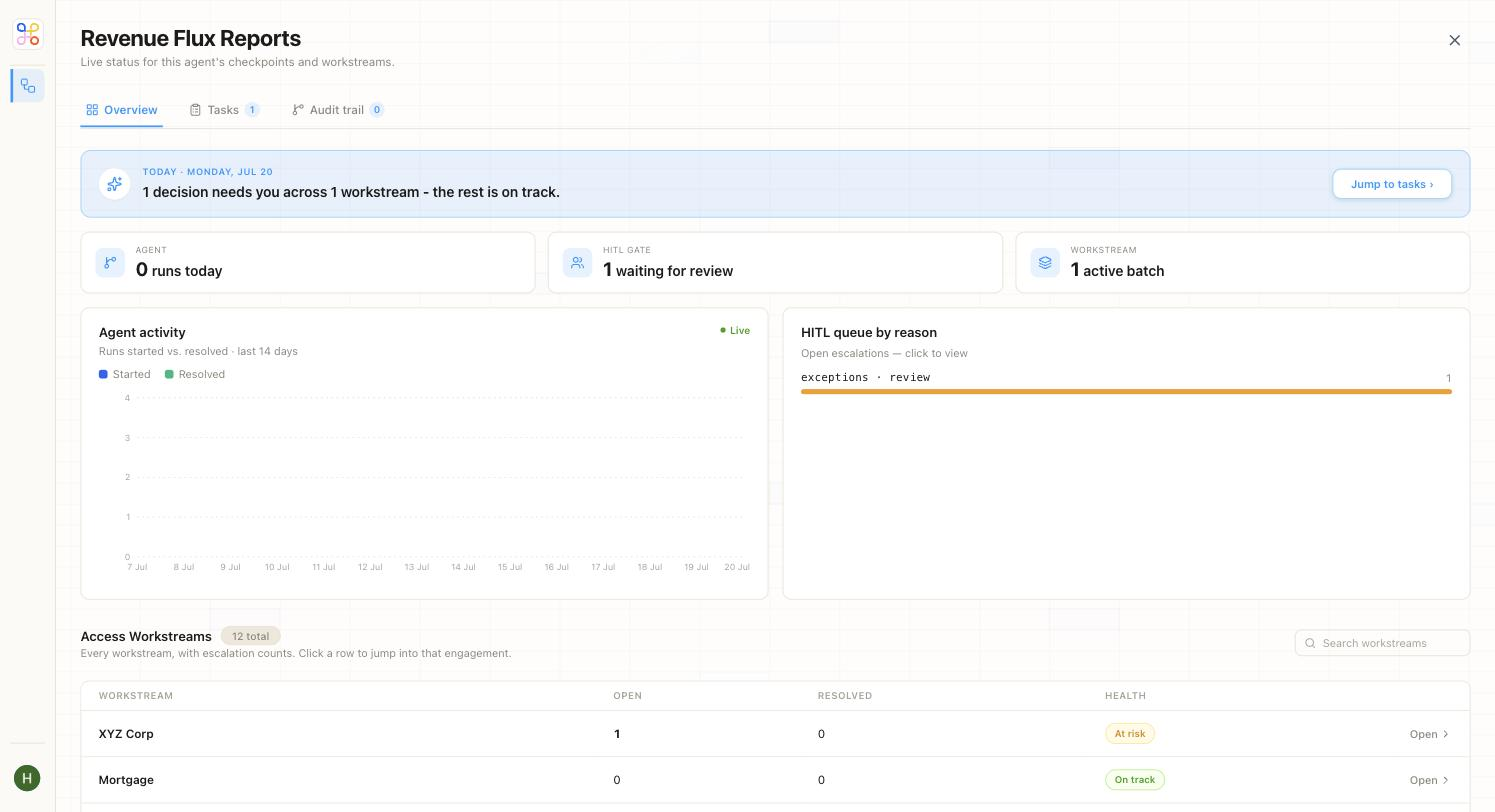Open the workflows sidebar icon
This screenshot has width=1495, height=812.
28,86
